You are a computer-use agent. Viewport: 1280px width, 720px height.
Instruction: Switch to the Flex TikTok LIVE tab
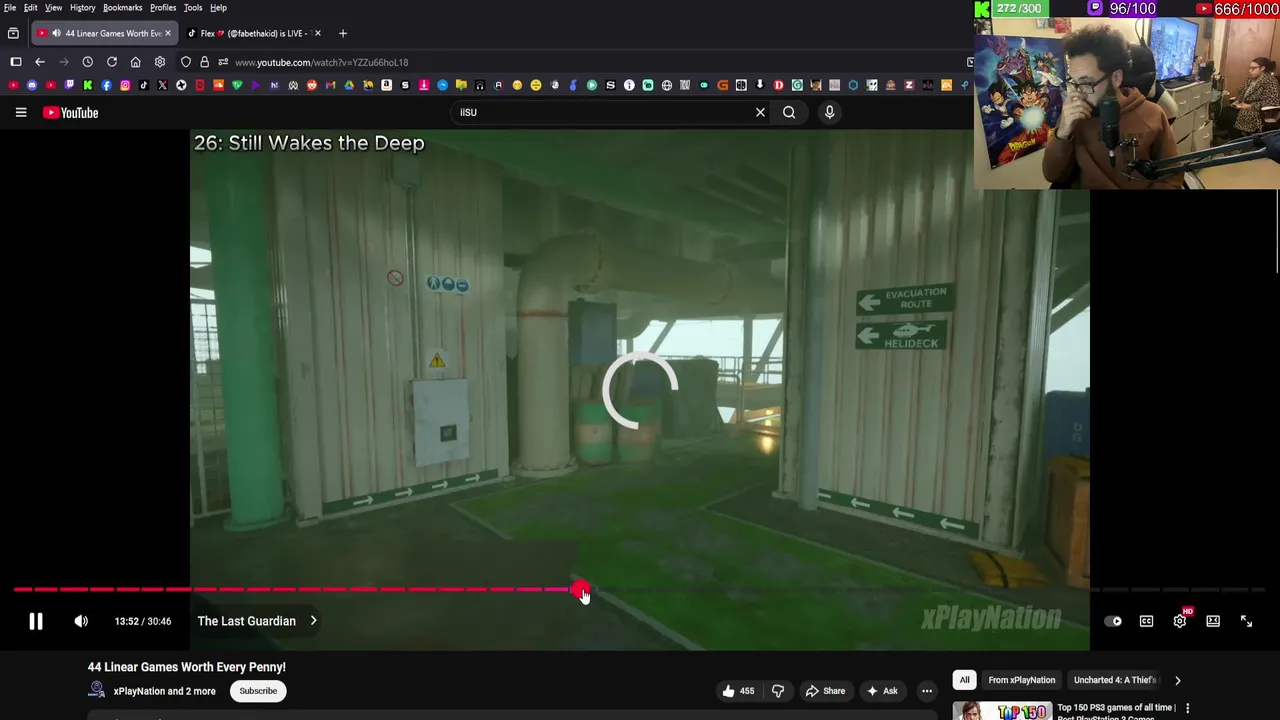[x=255, y=33]
